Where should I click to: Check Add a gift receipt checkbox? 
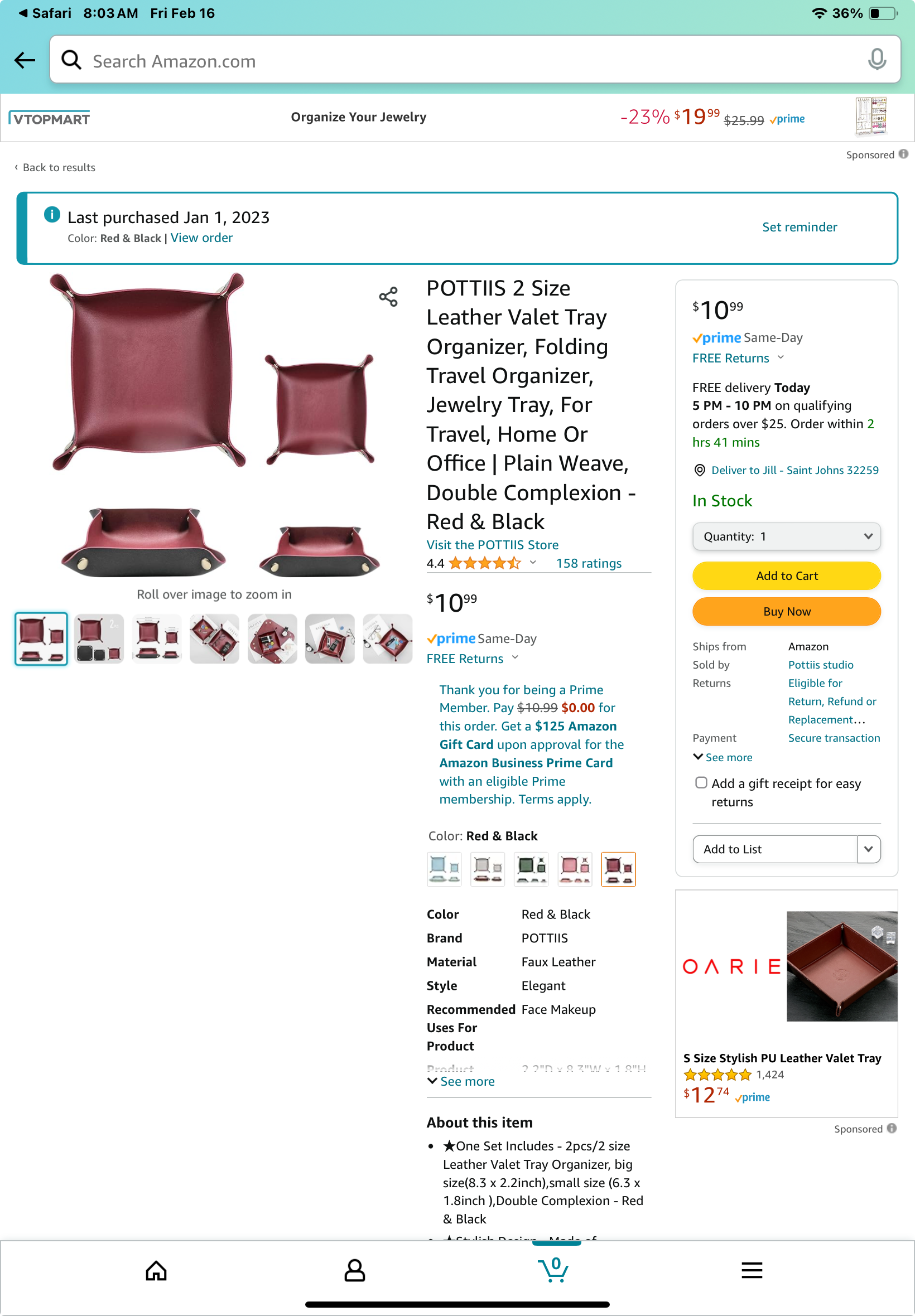701,782
